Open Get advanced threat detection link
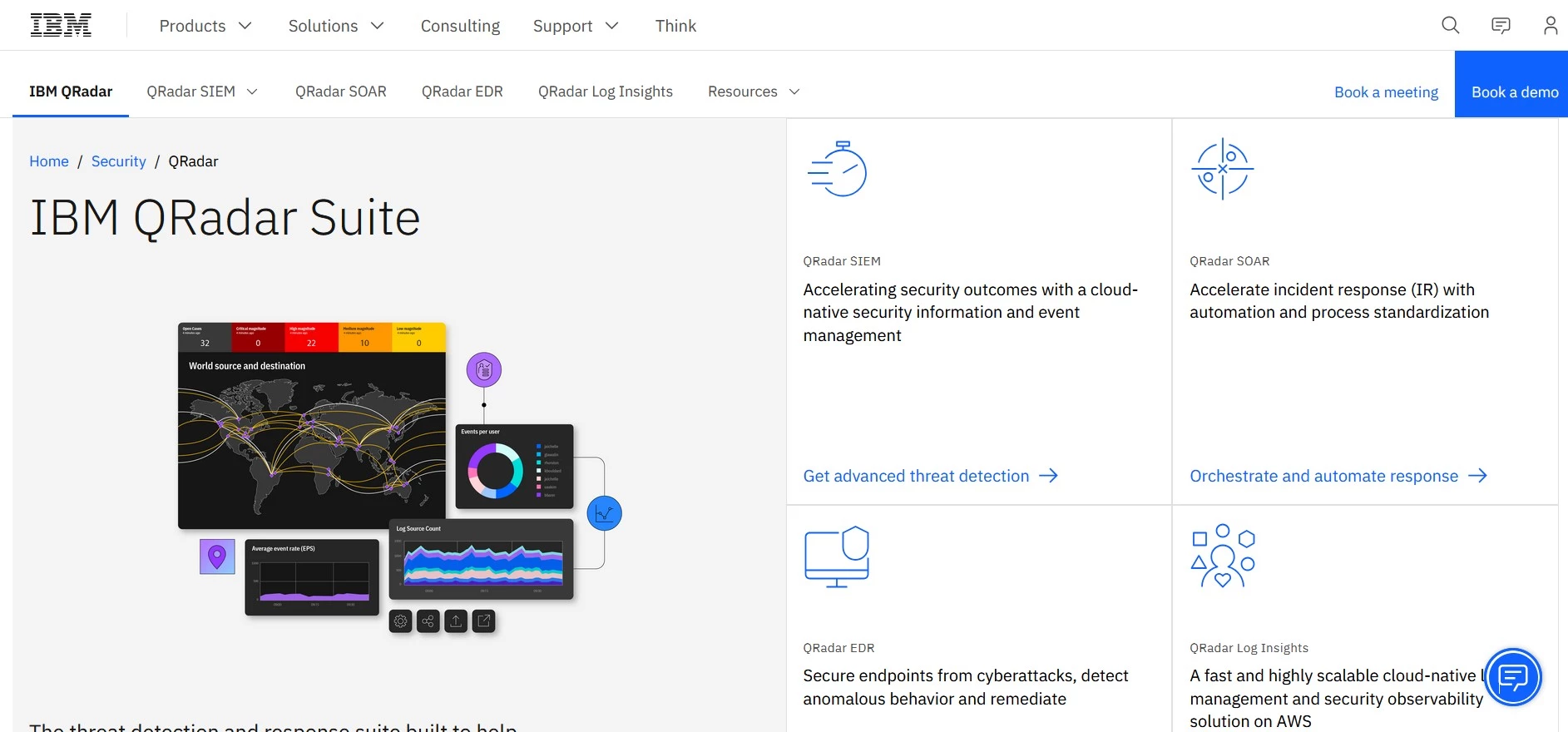The image size is (1568, 732). (930, 476)
